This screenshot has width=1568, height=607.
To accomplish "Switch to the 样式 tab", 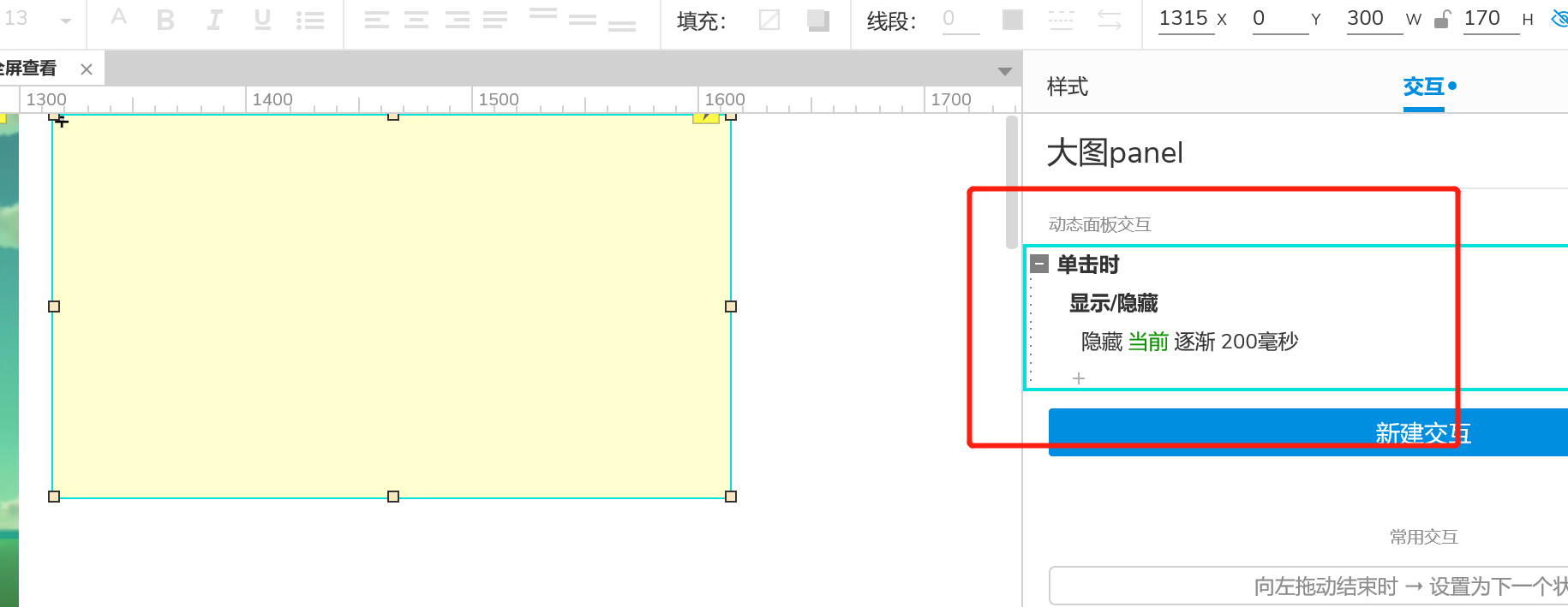I will coord(1068,86).
